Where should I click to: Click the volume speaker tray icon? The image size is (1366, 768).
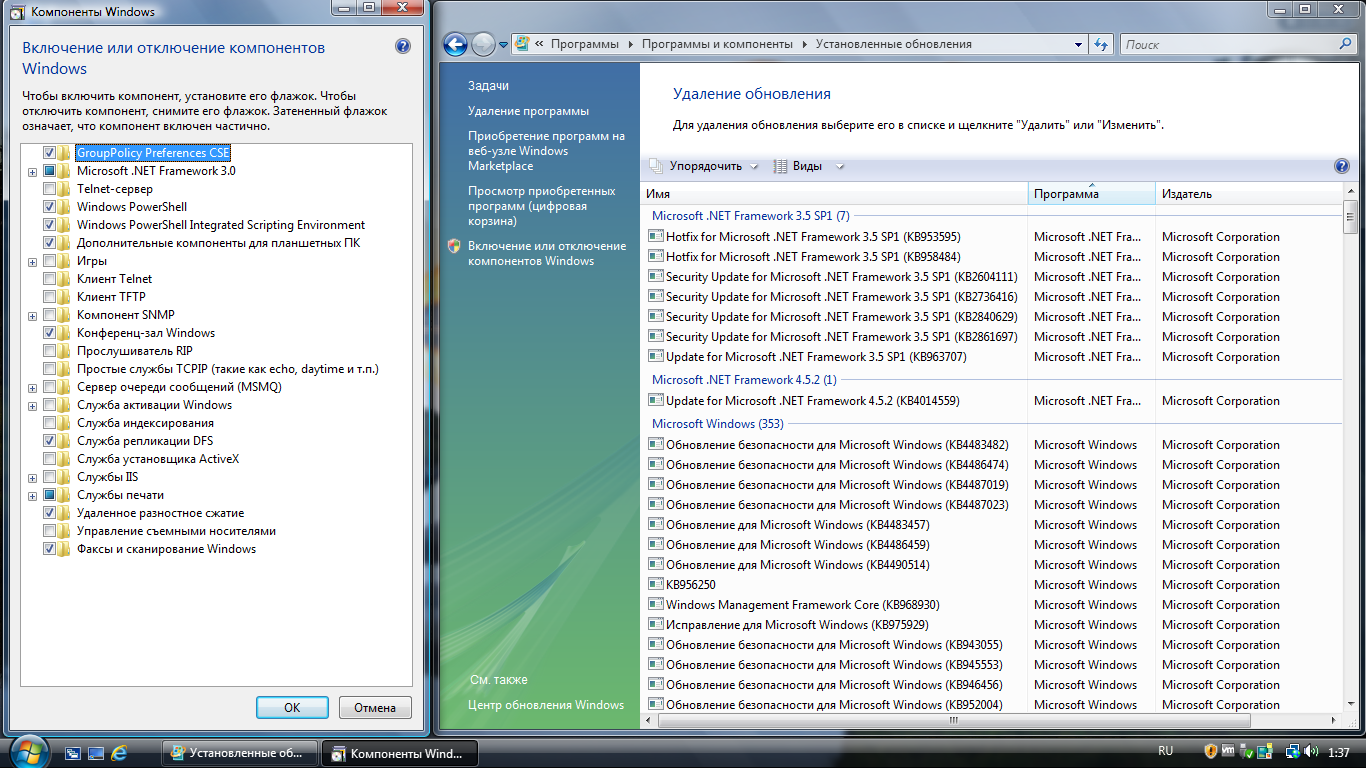tap(1311, 751)
